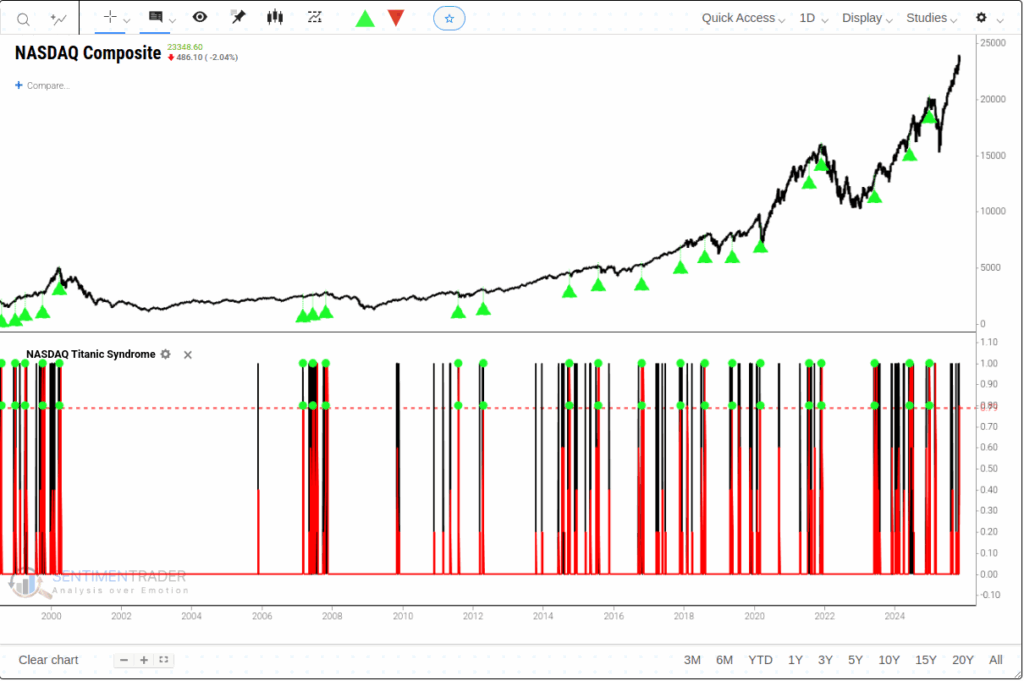
Task: Select the 10Y time range
Action: 889,660
